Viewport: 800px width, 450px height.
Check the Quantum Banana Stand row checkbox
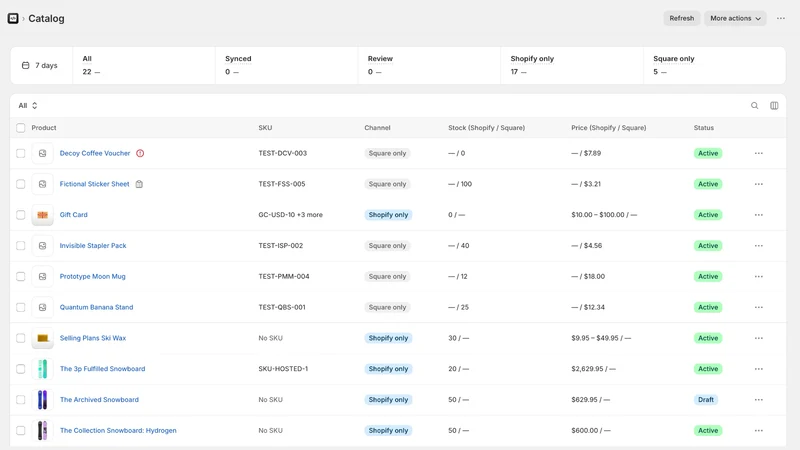pyautogui.click(x=20, y=307)
